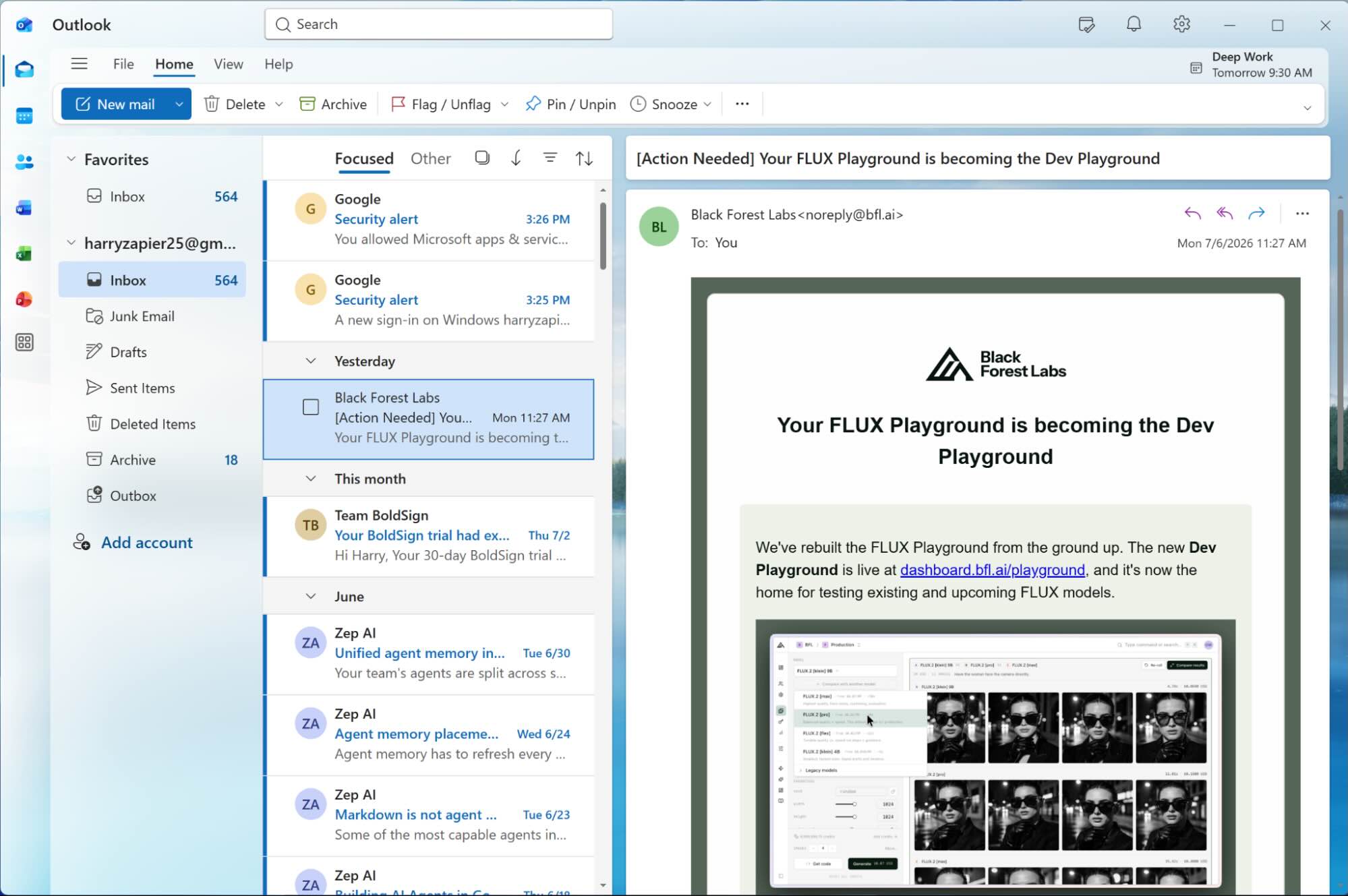
Task: Open Team BoldSign trial email
Action: 430,537
